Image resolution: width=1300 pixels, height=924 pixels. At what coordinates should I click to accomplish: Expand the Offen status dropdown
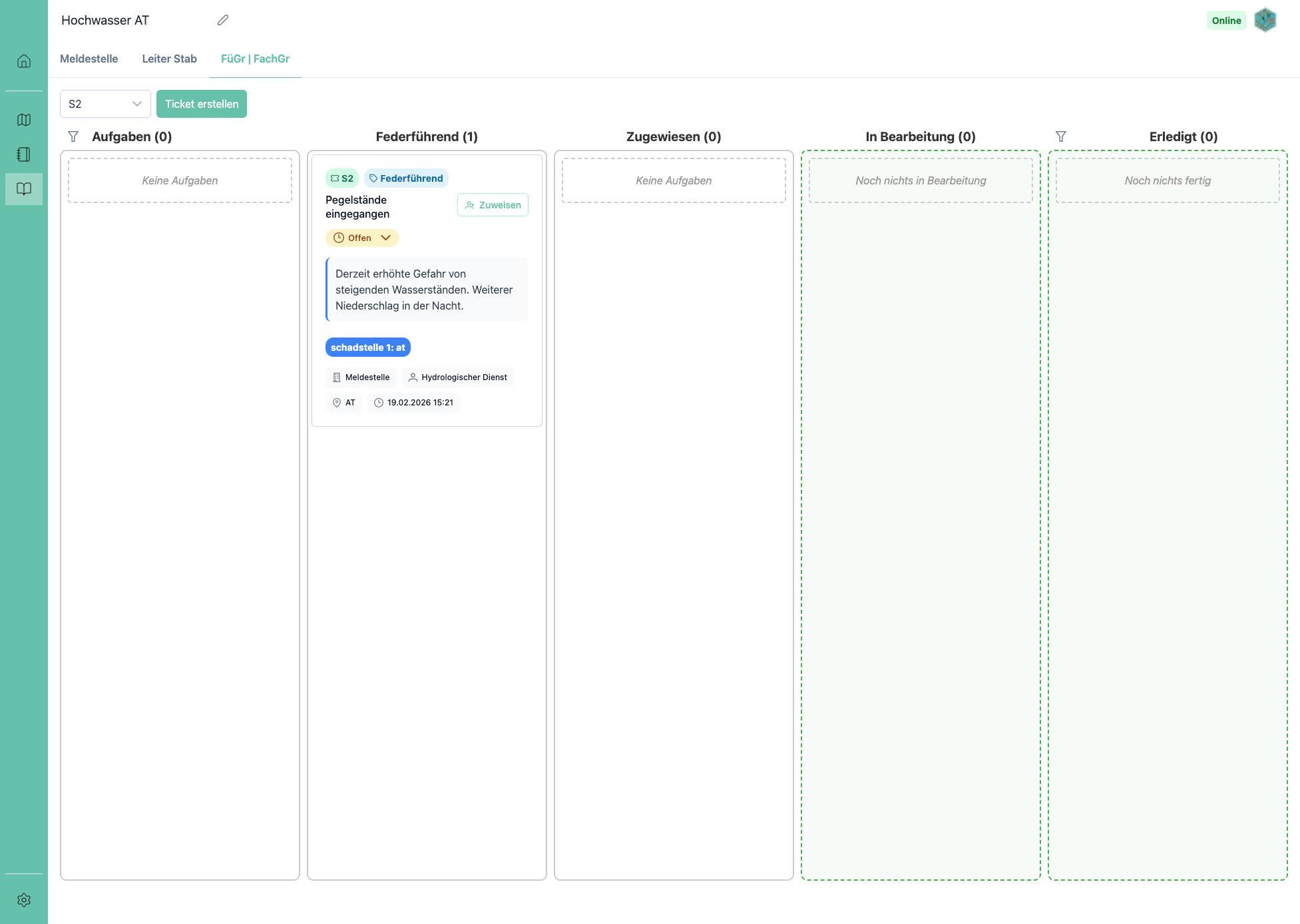coord(362,238)
